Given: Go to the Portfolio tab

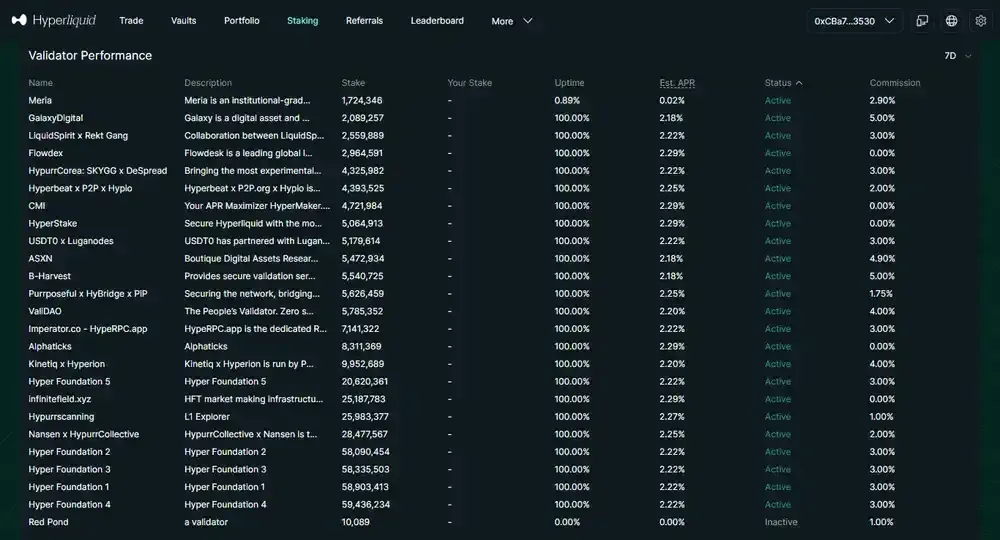Looking at the screenshot, I should click(242, 20).
